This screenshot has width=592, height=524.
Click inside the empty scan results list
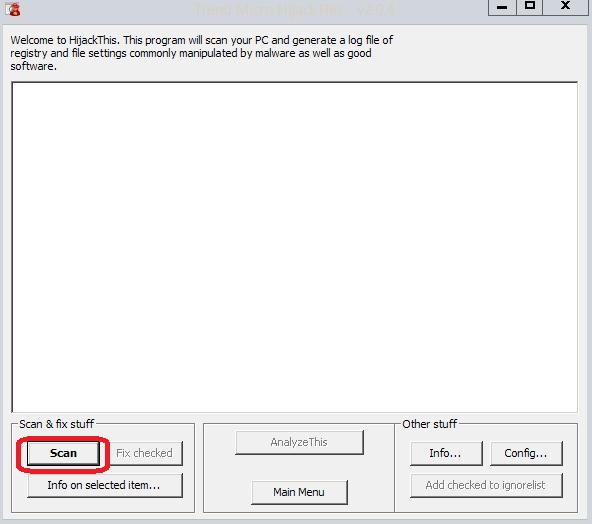(x=294, y=247)
